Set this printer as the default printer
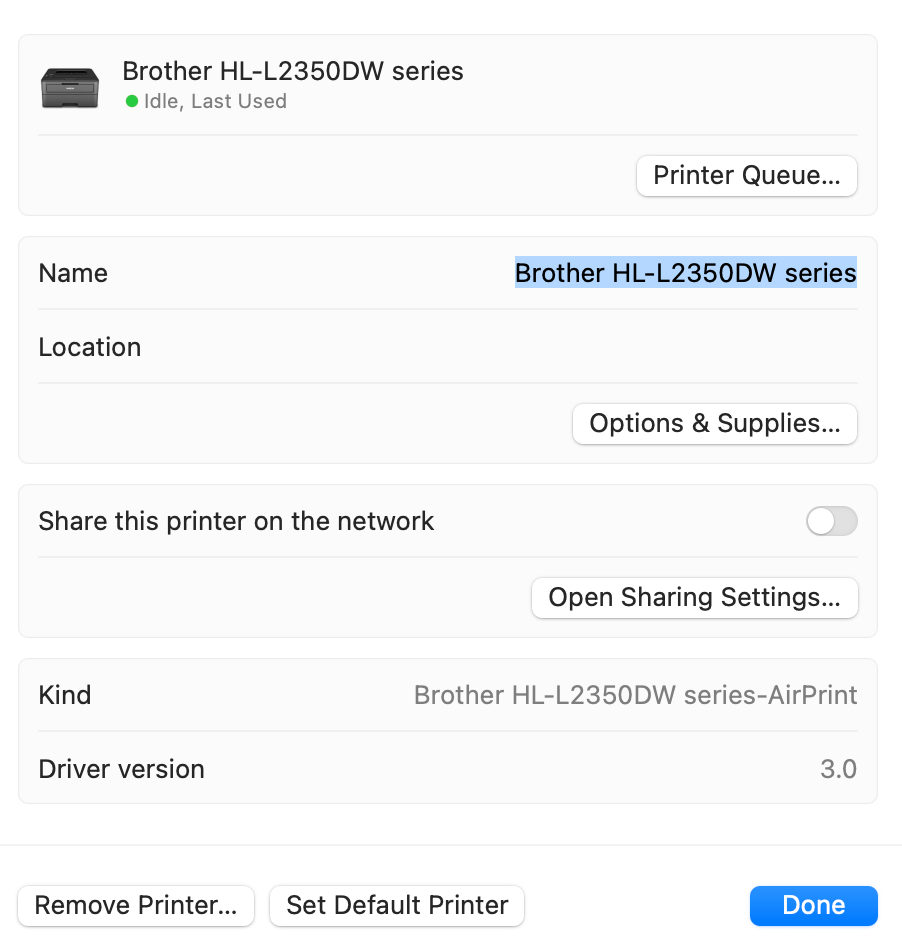The height and width of the screenshot is (948, 902). click(x=396, y=905)
